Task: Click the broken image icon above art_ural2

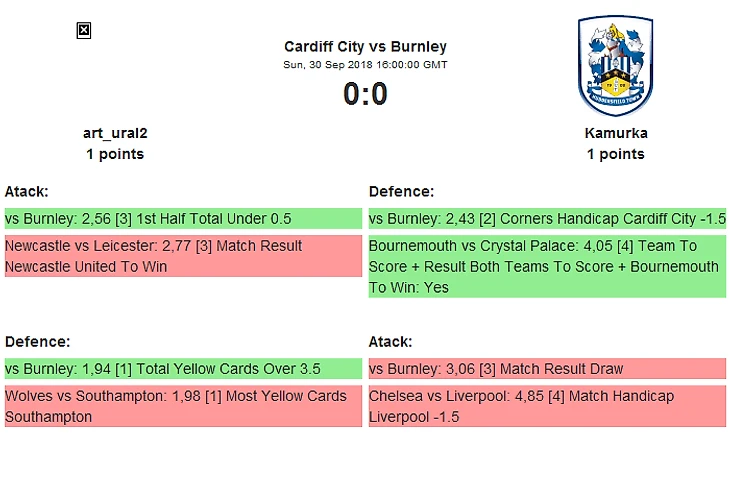Action: [84, 31]
